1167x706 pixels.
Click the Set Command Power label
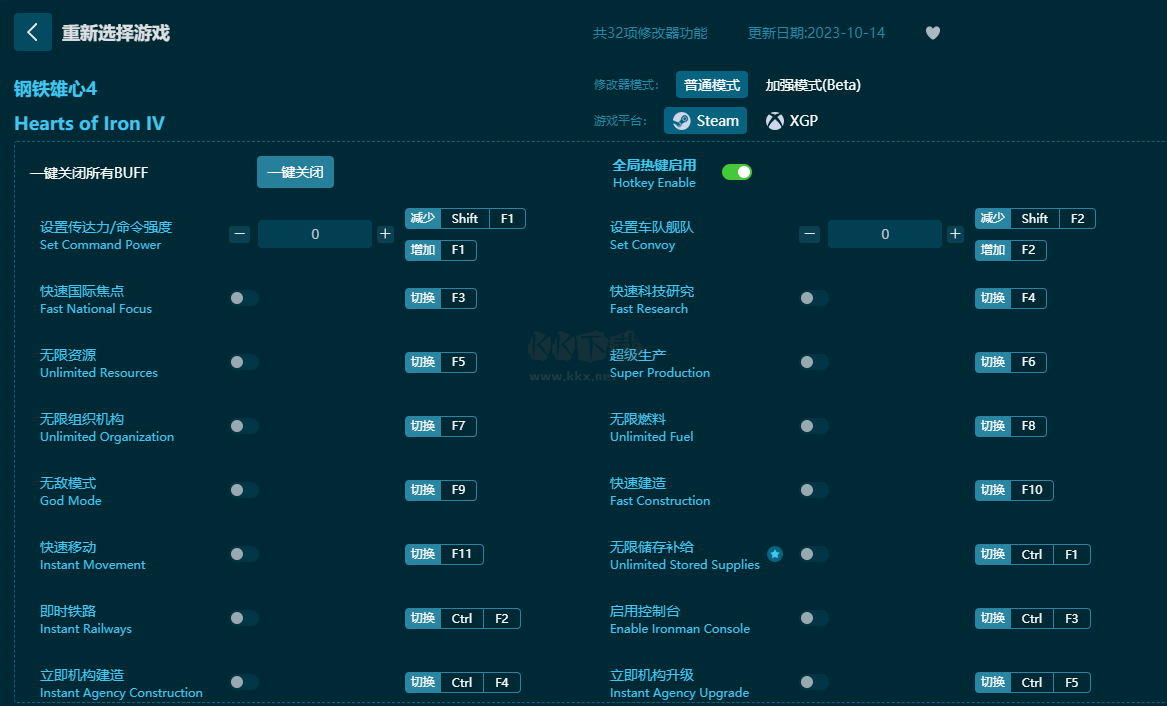pos(100,245)
